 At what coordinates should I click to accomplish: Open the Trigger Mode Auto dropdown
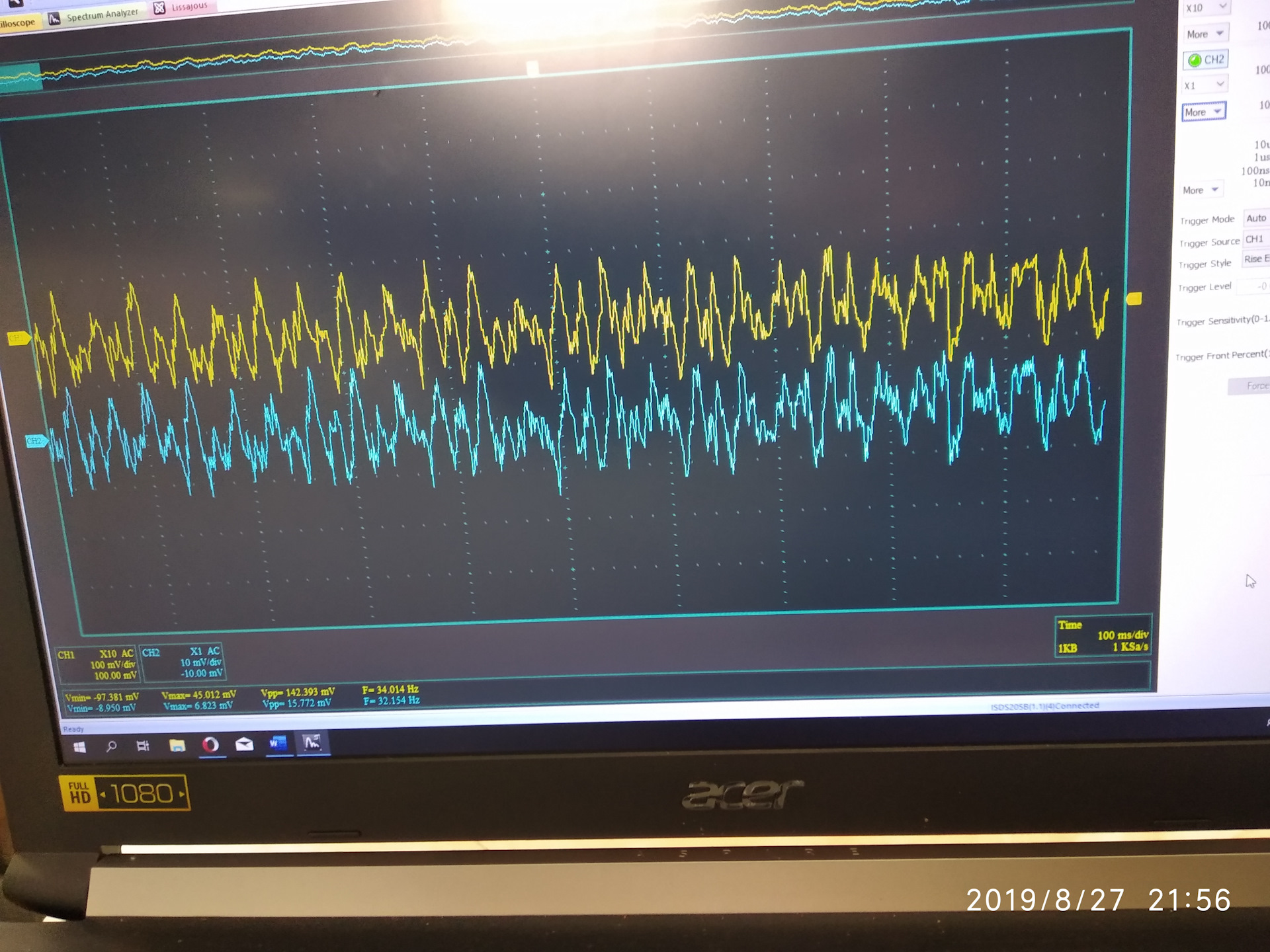coord(1257,218)
